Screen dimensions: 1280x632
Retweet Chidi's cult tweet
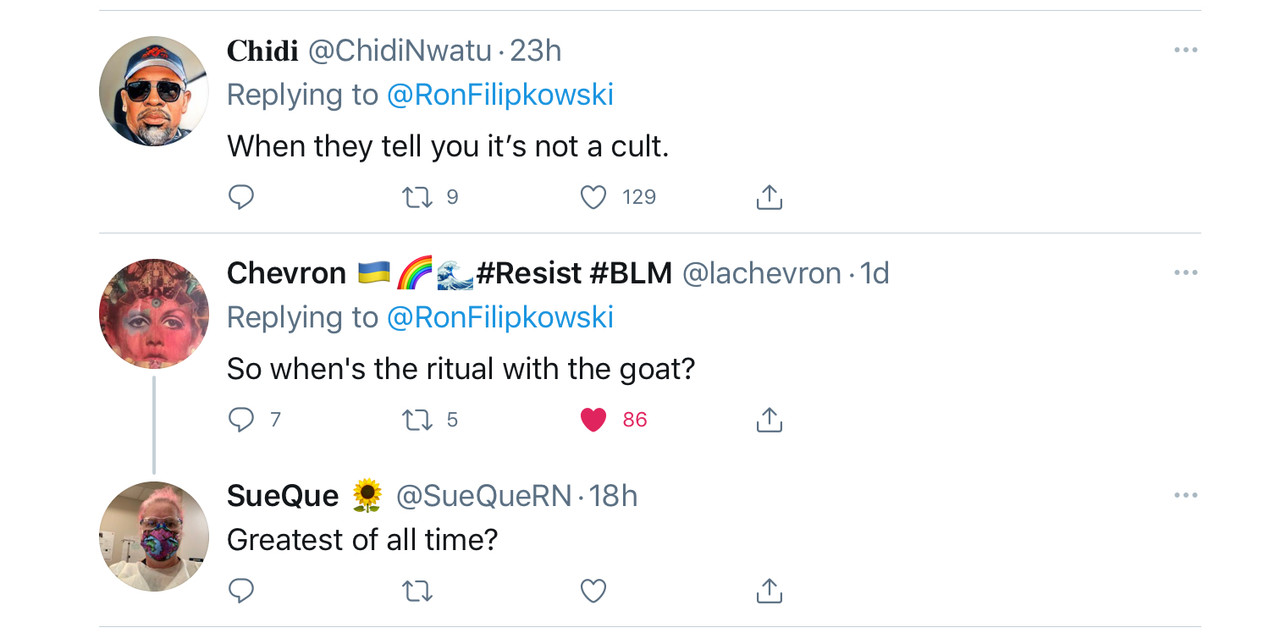pos(416,197)
